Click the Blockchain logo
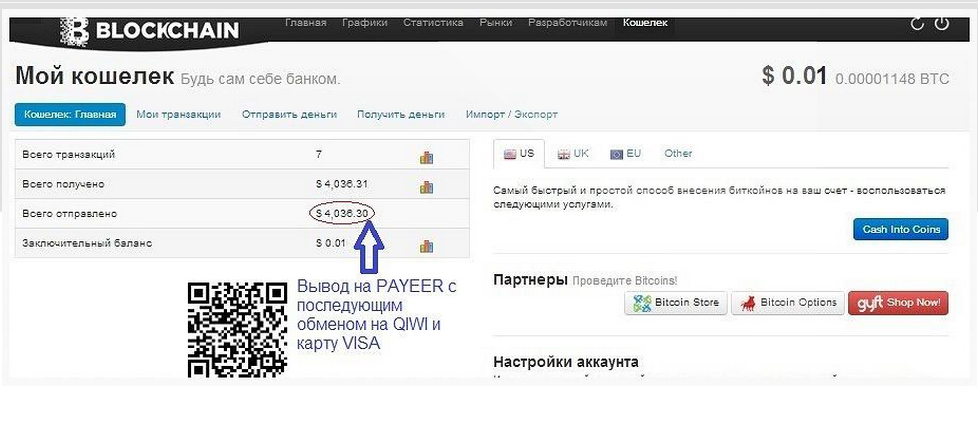The image size is (978, 431). (x=150, y=31)
